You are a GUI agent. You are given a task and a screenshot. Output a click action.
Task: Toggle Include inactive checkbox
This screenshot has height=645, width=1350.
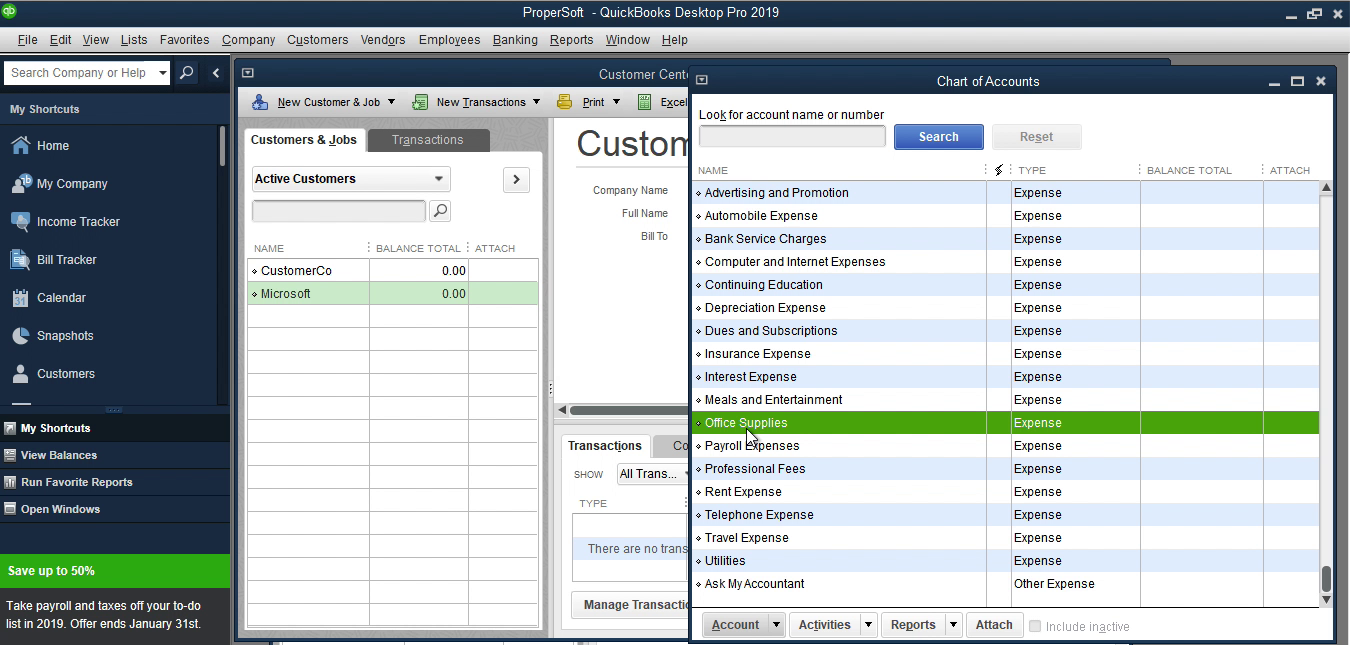pyautogui.click(x=1035, y=626)
